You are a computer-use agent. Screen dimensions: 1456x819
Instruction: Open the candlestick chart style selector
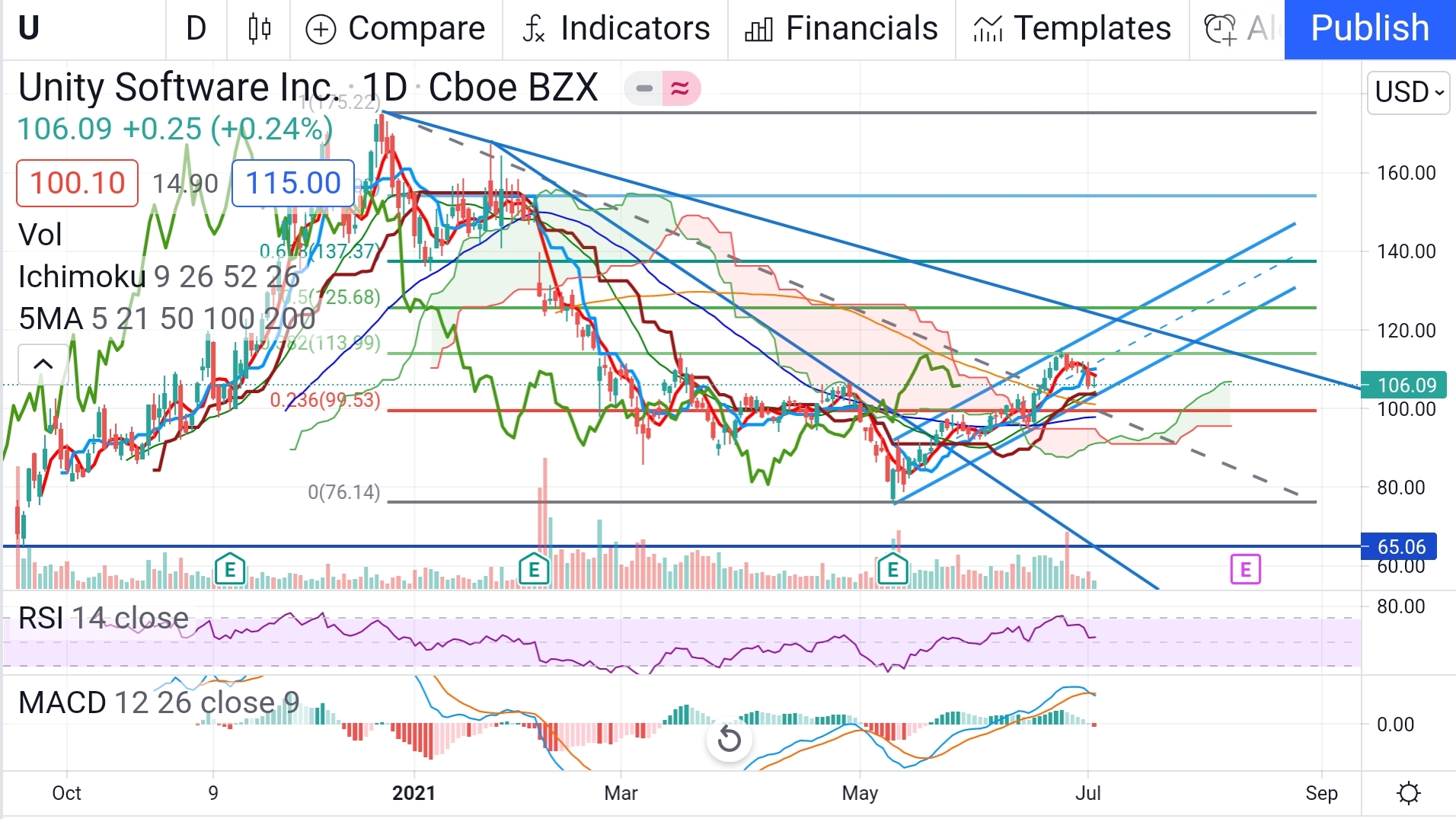260,29
